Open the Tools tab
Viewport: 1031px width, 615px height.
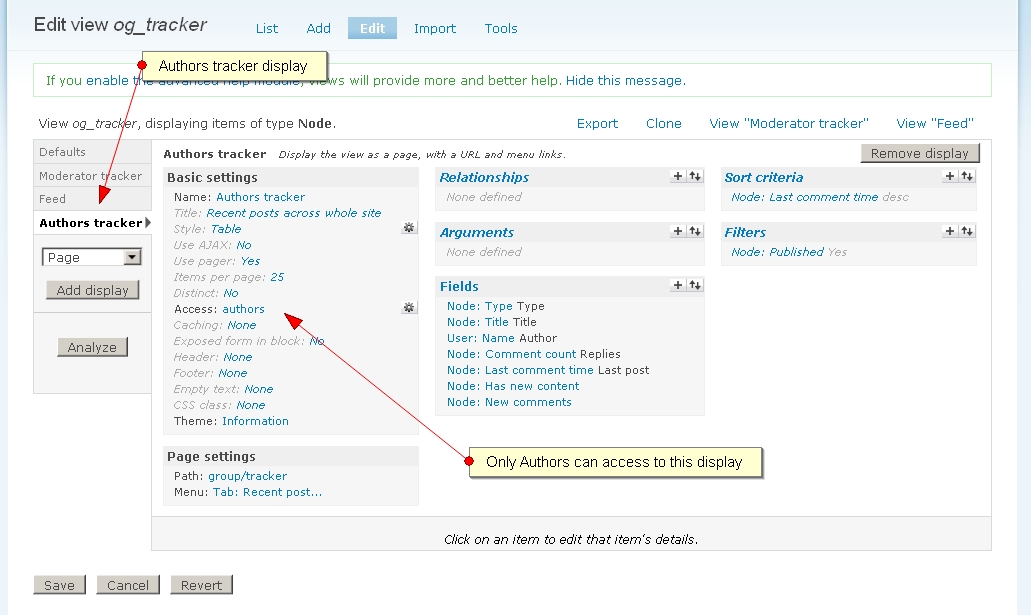501,28
